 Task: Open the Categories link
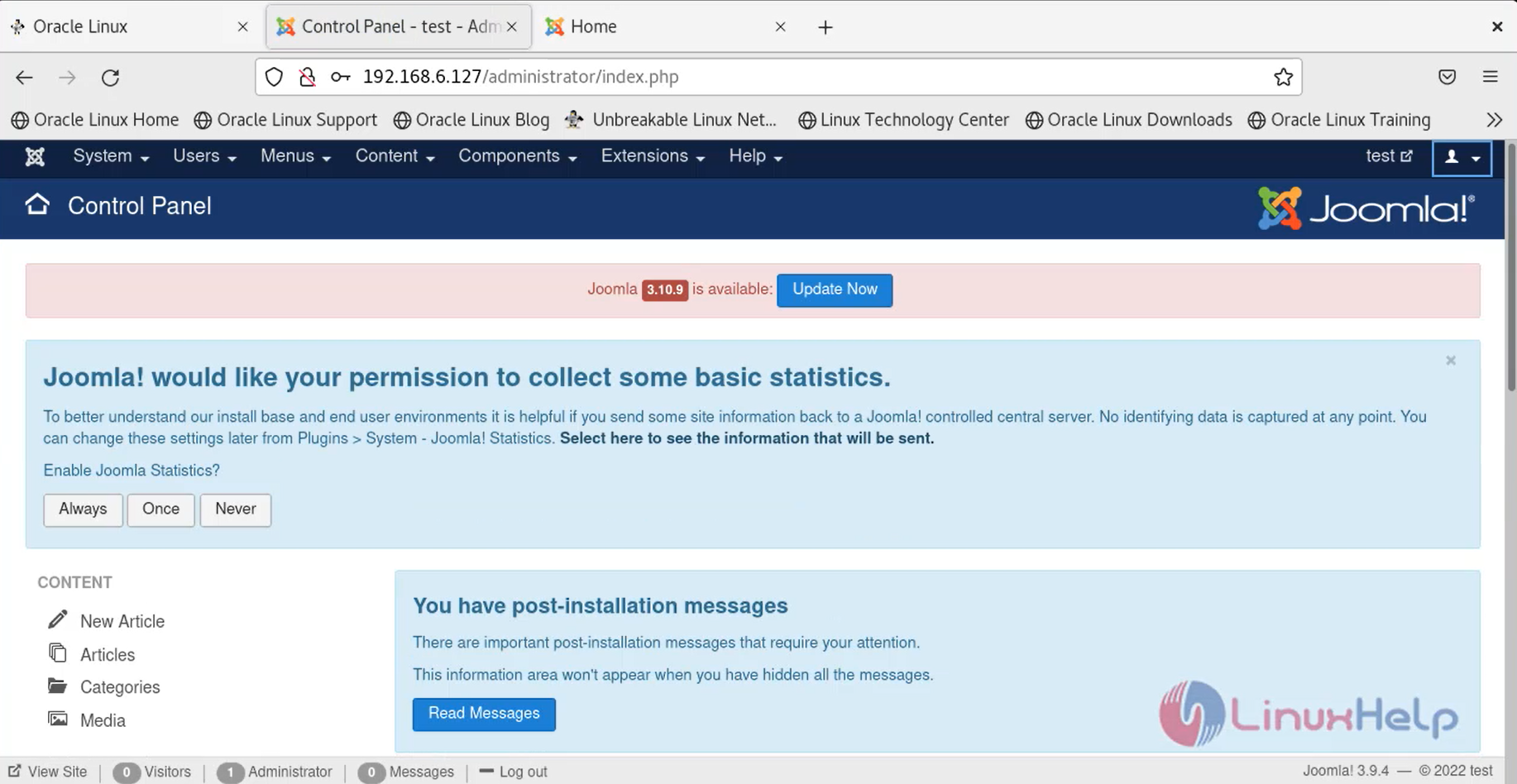(120, 687)
